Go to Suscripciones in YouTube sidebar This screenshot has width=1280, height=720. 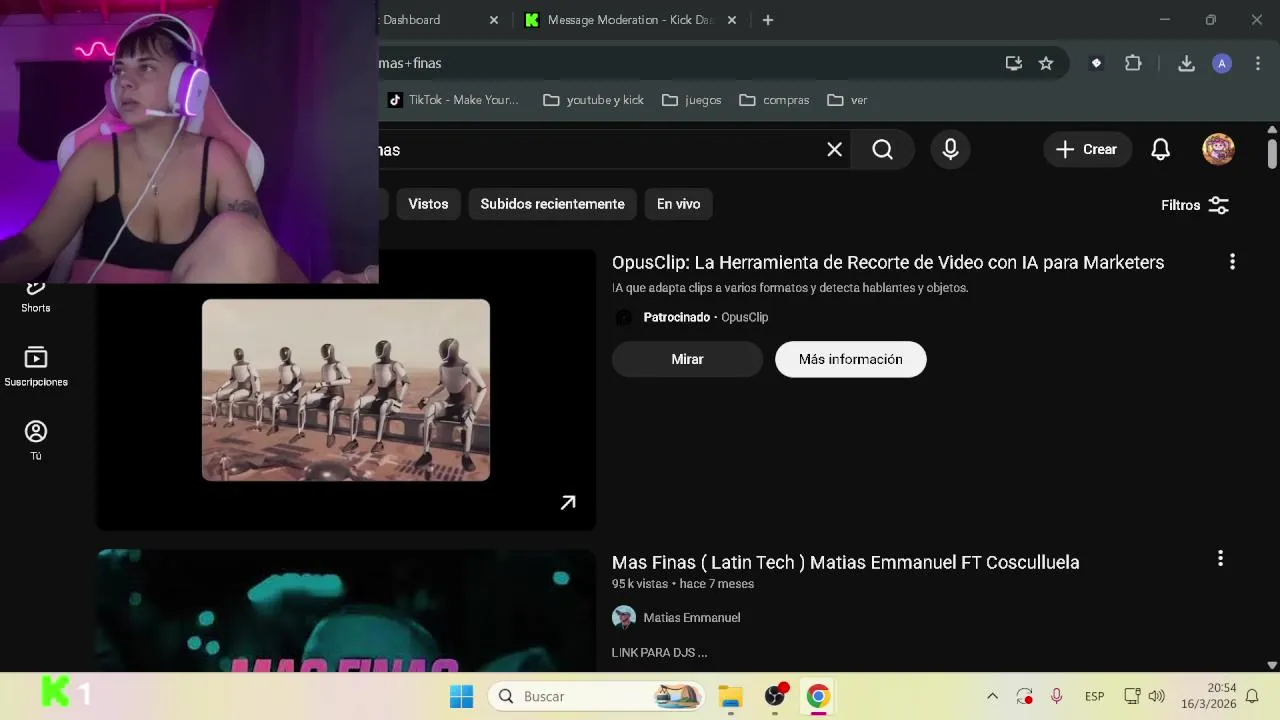pos(36,367)
